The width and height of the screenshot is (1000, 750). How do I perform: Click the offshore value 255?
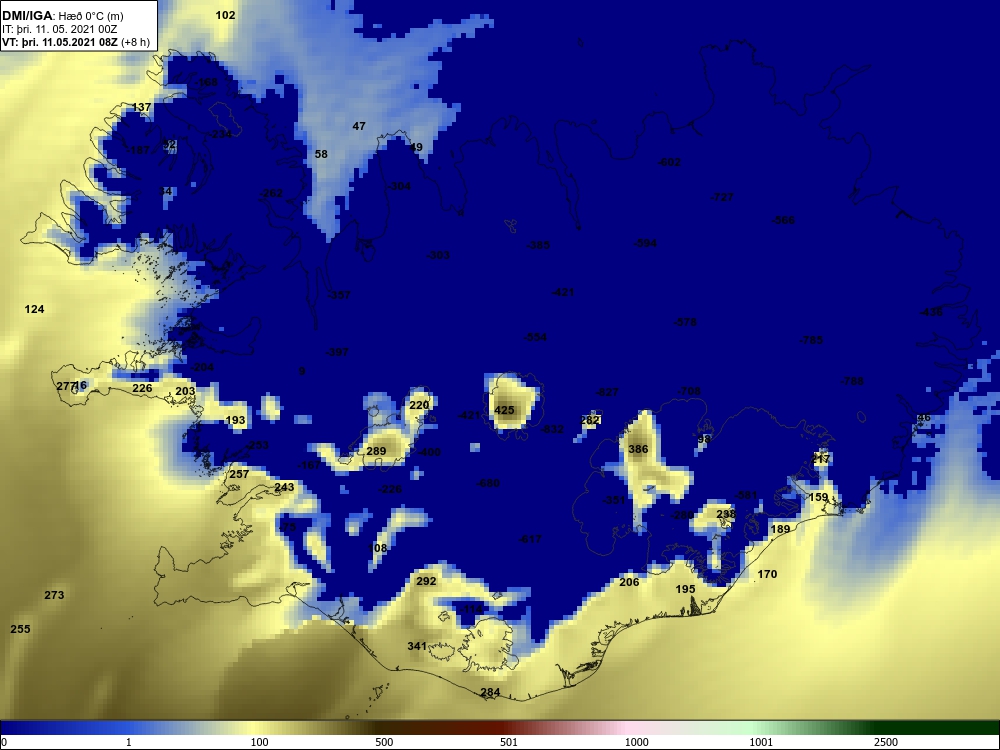click(20, 629)
